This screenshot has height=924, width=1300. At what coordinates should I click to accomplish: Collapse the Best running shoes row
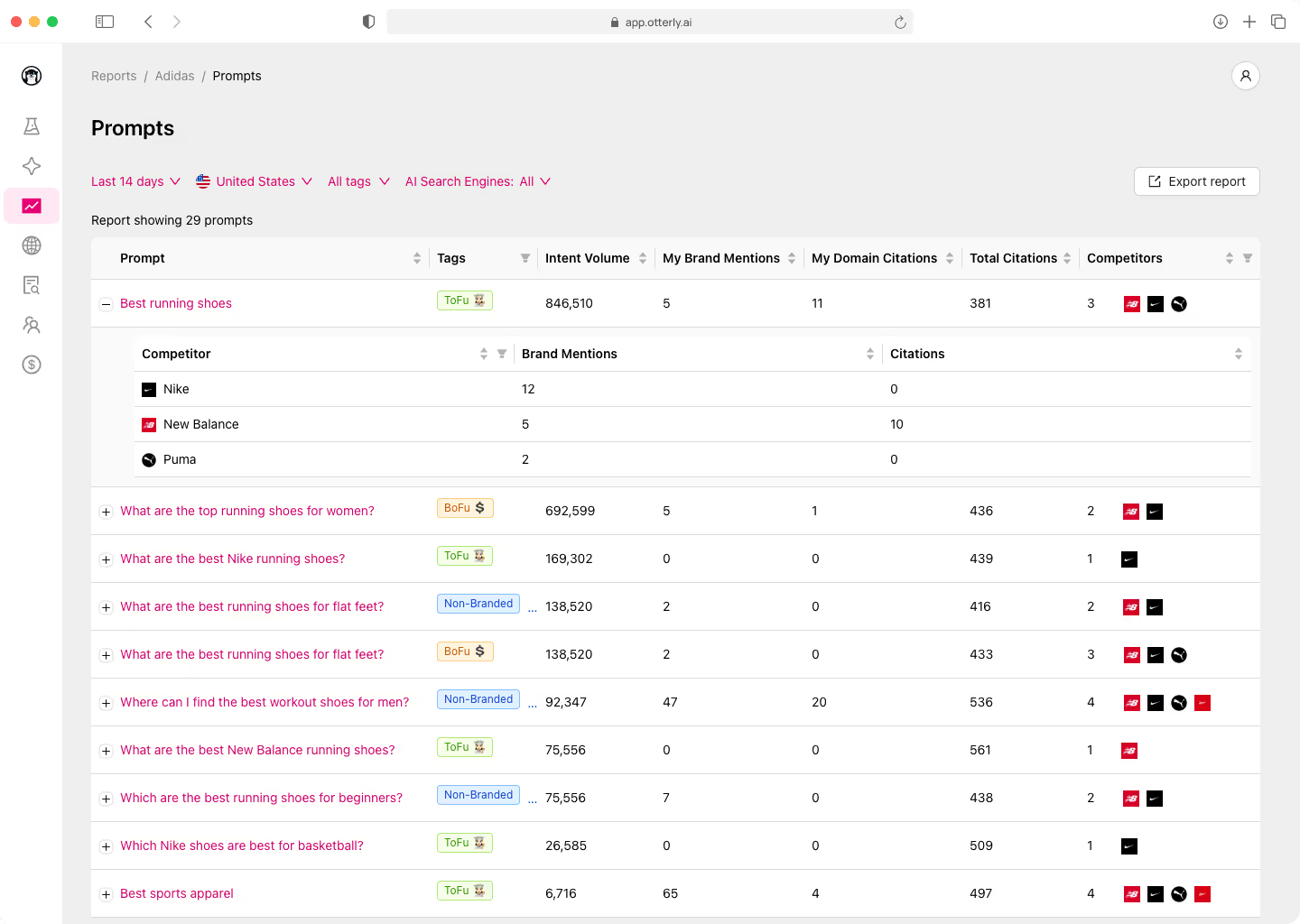pos(106,304)
